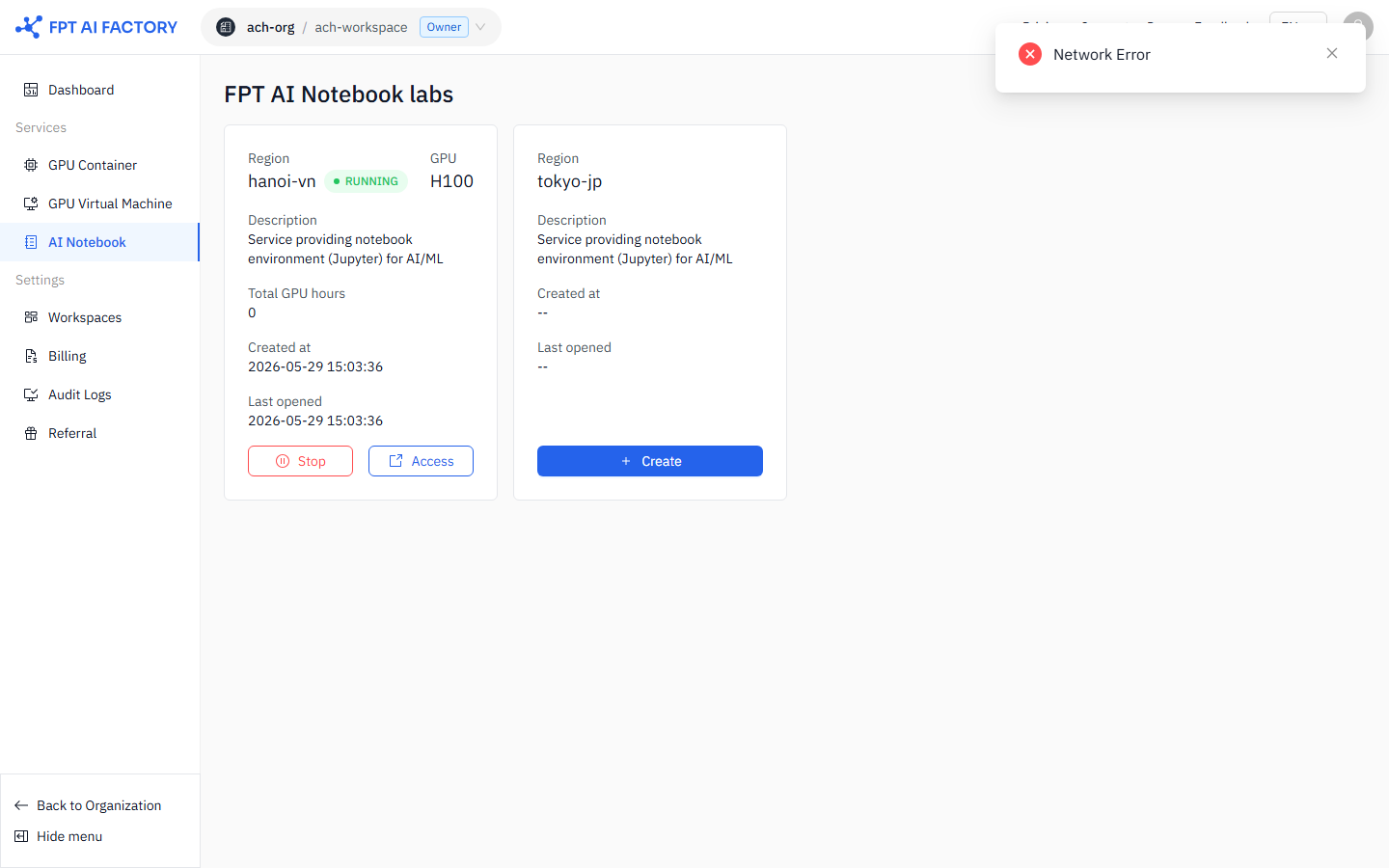Image resolution: width=1389 pixels, height=868 pixels.
Task: Click the Network Error message text
Action: coord(1102,54)
